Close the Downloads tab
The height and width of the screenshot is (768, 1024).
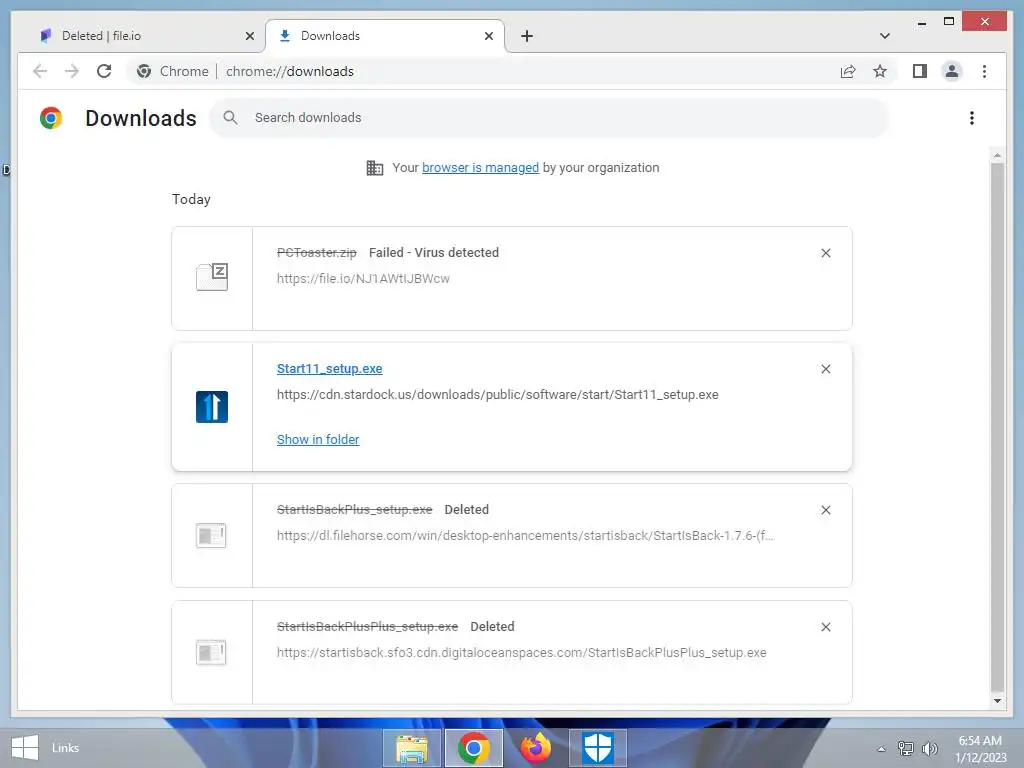pos(488,36)
